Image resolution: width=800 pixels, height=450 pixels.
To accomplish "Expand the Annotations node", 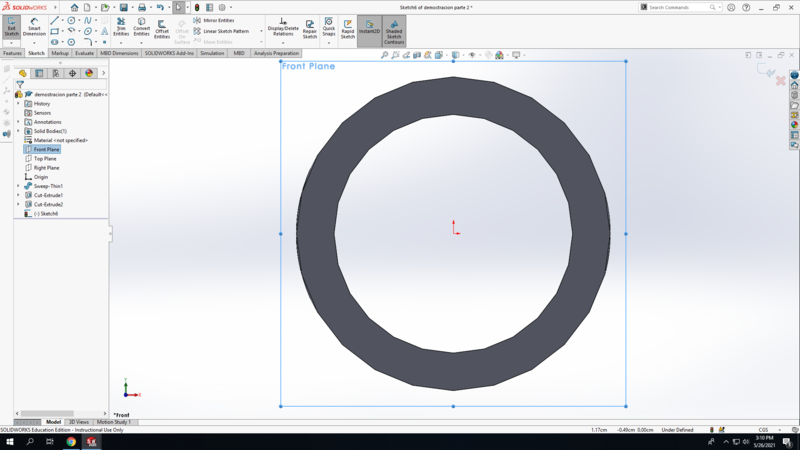I will 18,122.
